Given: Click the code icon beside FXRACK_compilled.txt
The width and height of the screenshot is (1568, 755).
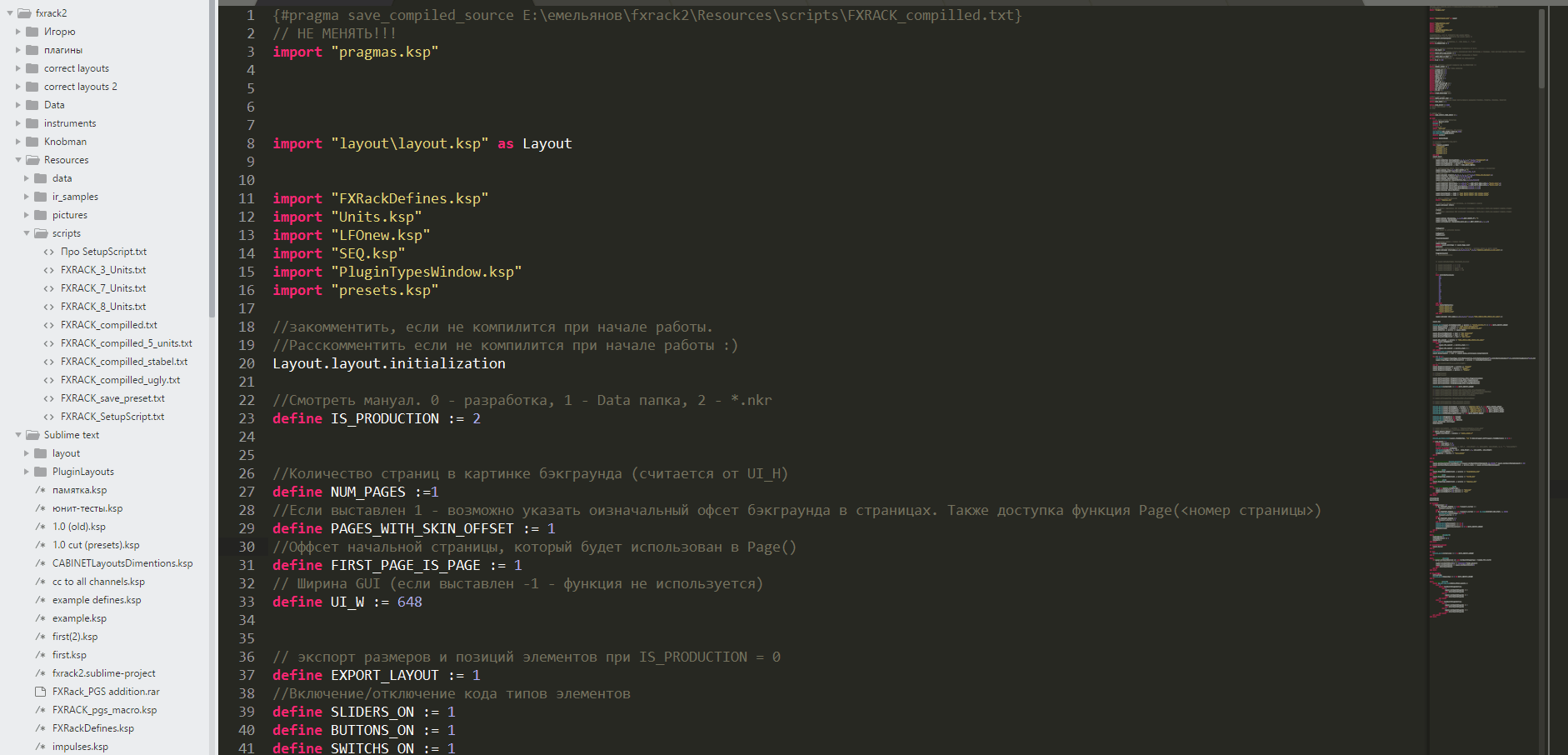Looking at the screenshot, I should pos(49,325).
